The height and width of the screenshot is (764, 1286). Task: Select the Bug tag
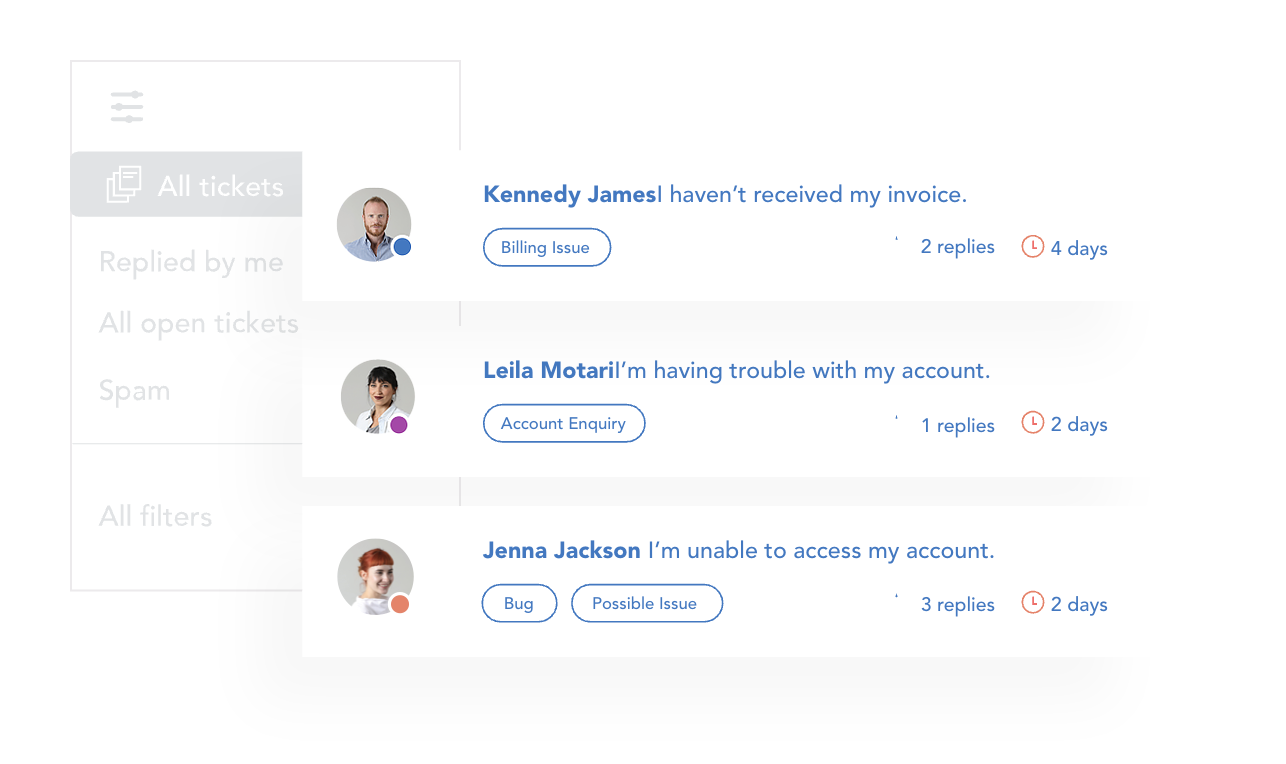click(x=519, y=603)
